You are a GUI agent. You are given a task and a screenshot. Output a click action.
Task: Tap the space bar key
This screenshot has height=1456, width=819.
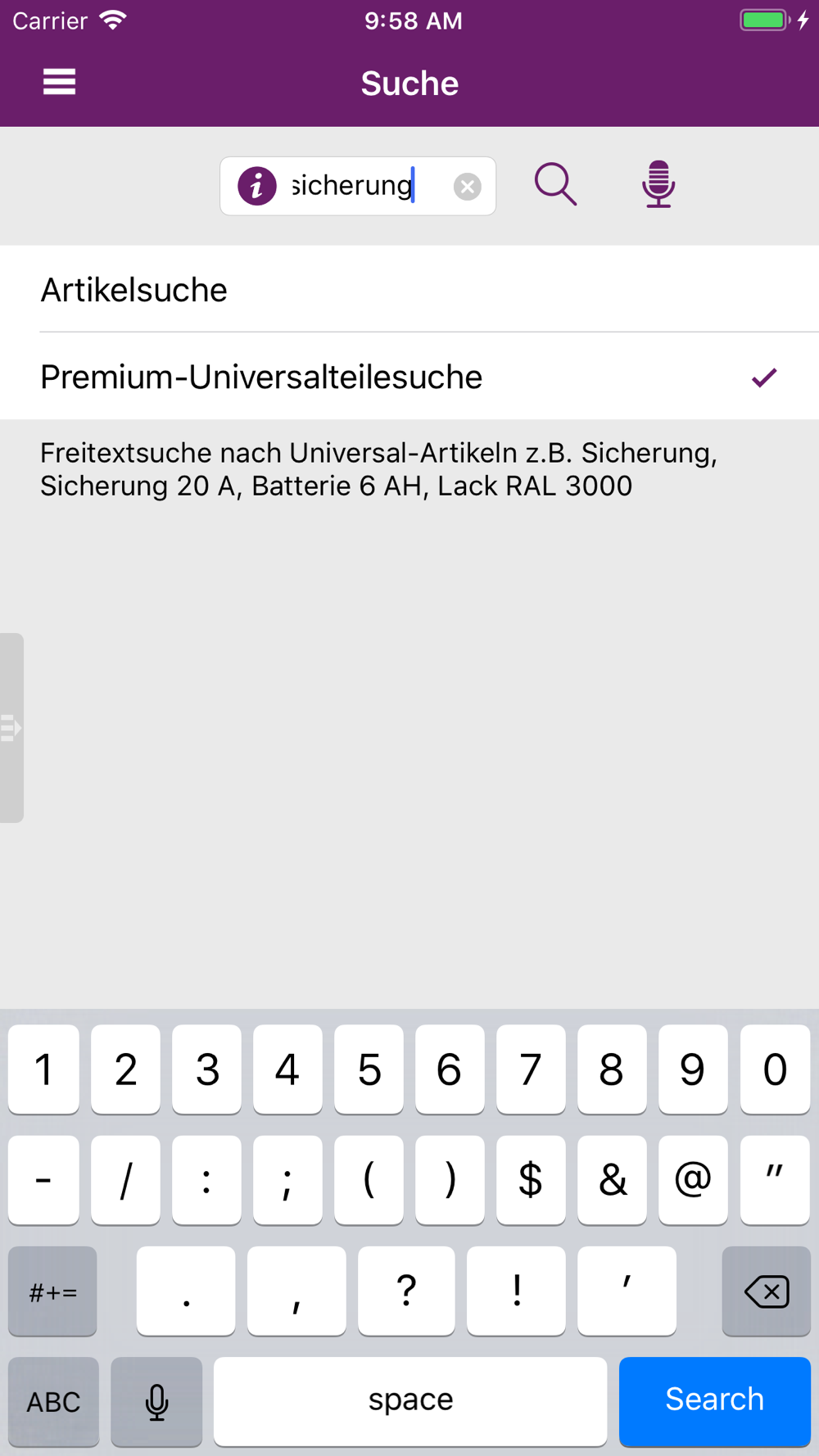tap(410, 1400)
